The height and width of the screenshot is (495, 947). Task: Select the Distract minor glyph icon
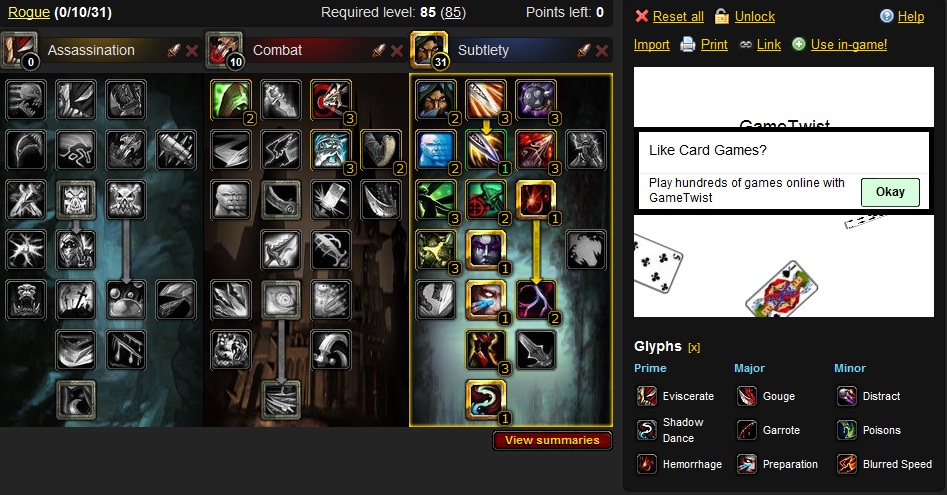847,397
